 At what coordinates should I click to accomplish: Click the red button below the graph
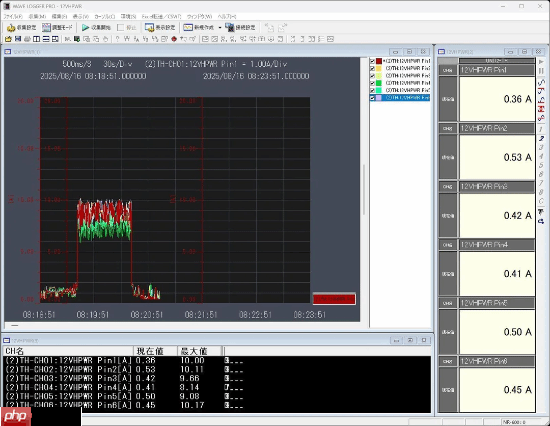point(334,299)
